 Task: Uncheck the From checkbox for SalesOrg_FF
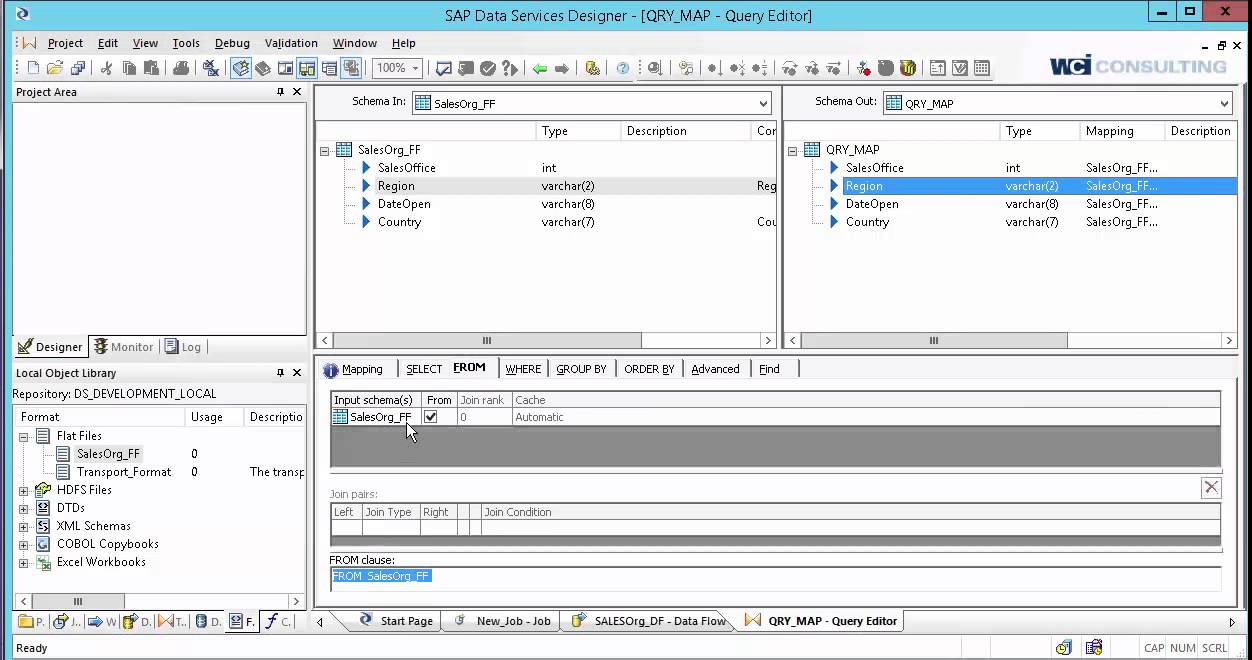click(431, 417)
